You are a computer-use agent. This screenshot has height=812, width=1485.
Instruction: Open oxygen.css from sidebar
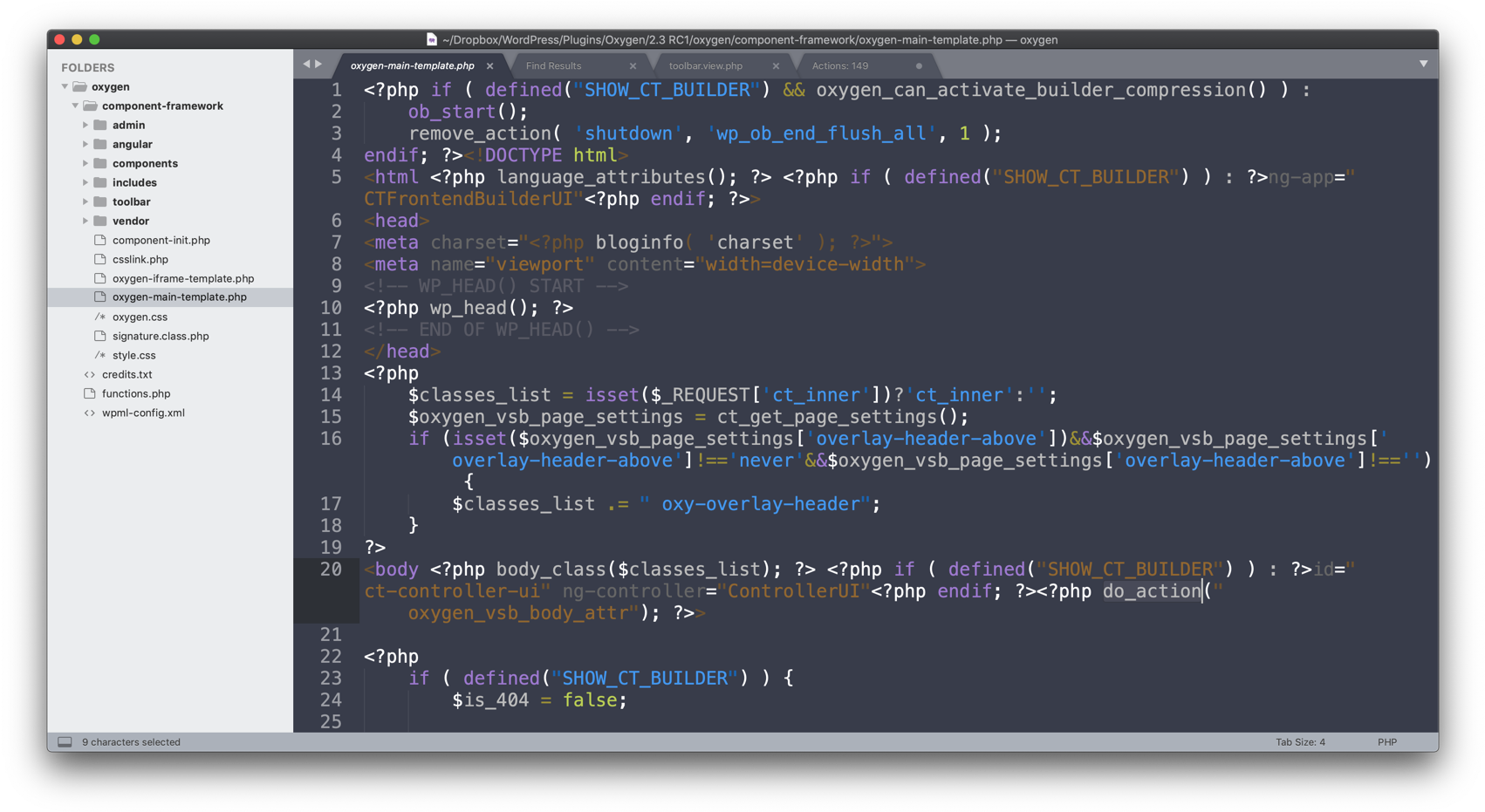click(x=140, y=317)
